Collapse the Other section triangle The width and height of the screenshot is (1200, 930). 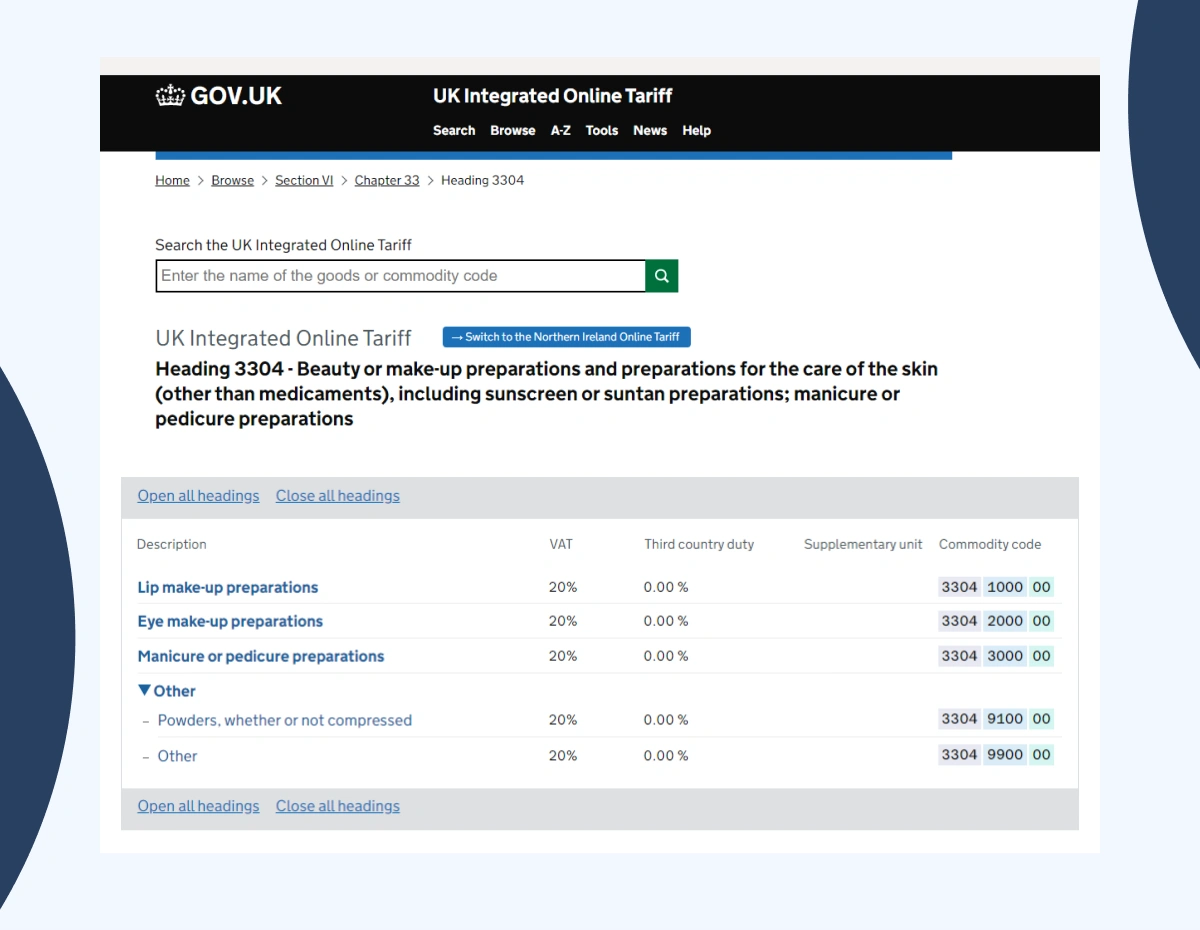pos(145,690)
